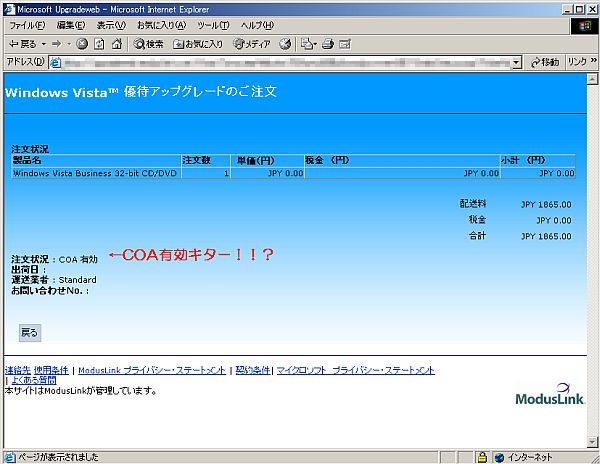Screen dimensions: 600x464
Task: Click the Internet Explorer title bar icon
Action: [x=9, y=9]
